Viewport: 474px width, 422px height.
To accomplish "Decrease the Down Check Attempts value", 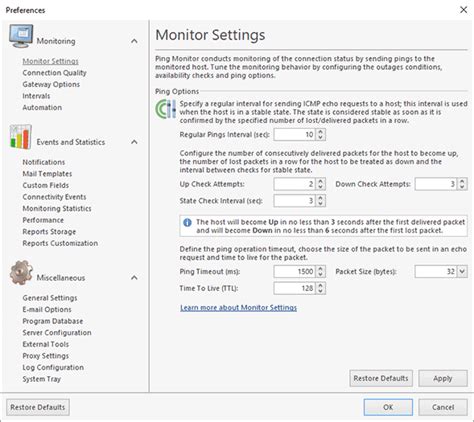I will 462,187.
